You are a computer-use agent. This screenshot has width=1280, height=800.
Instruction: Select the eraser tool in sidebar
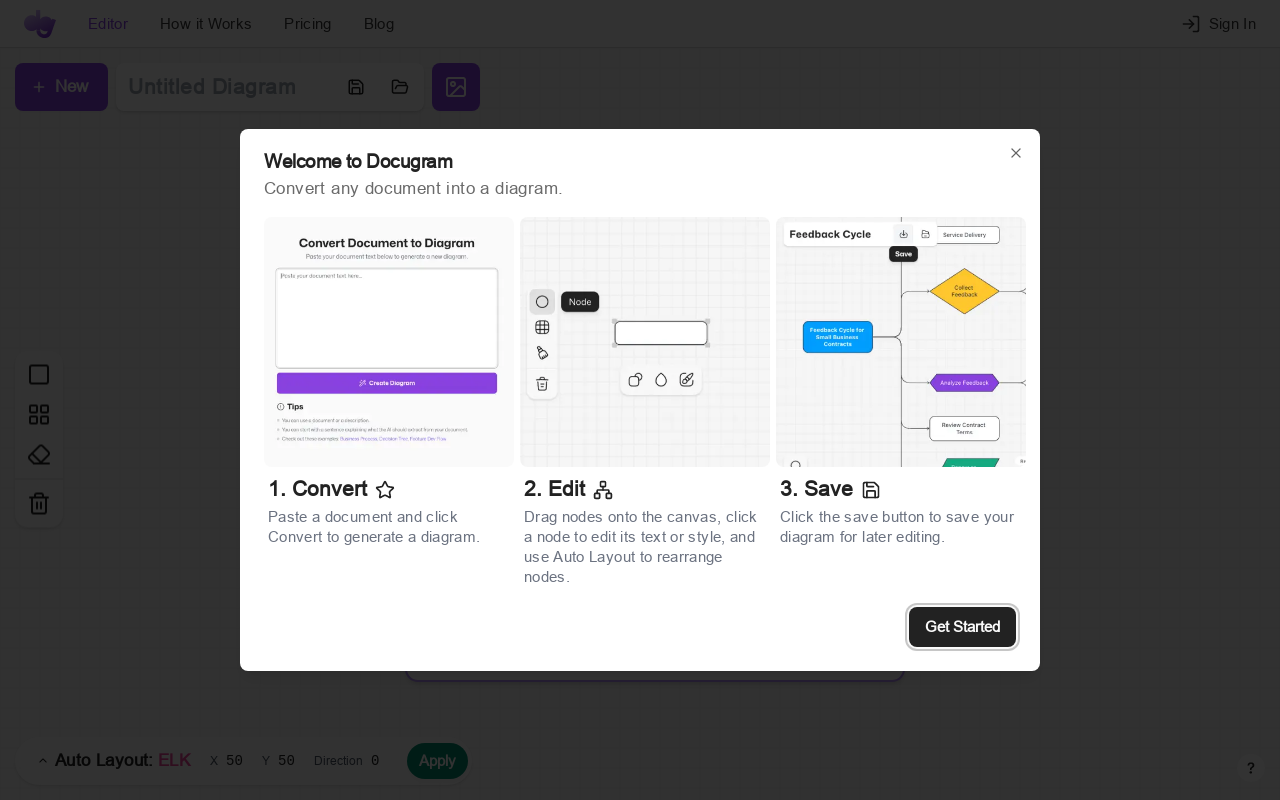(x=39, y=455)
